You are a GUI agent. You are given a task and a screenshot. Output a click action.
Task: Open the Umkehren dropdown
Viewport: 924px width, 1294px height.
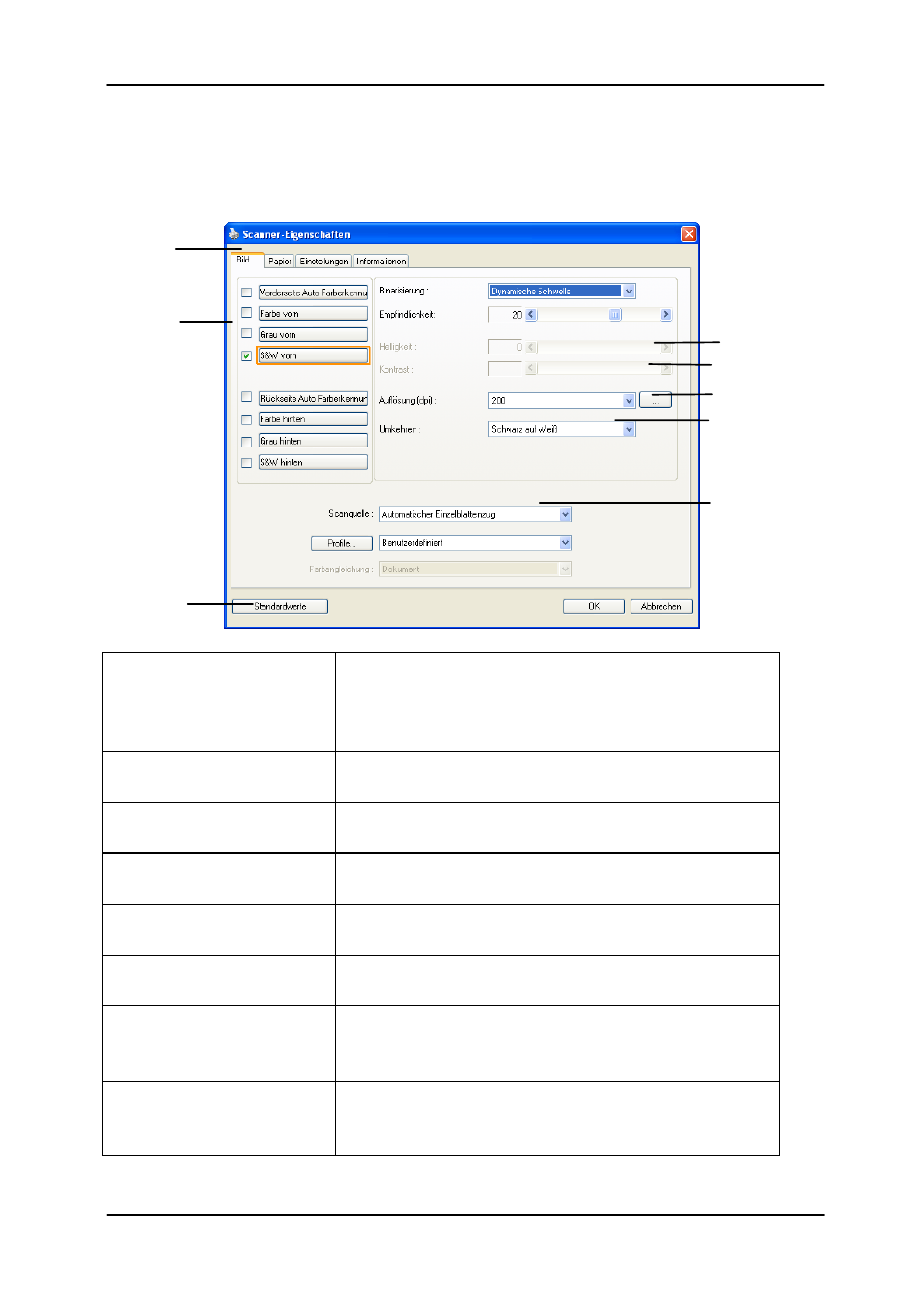(x=630, y=429)
